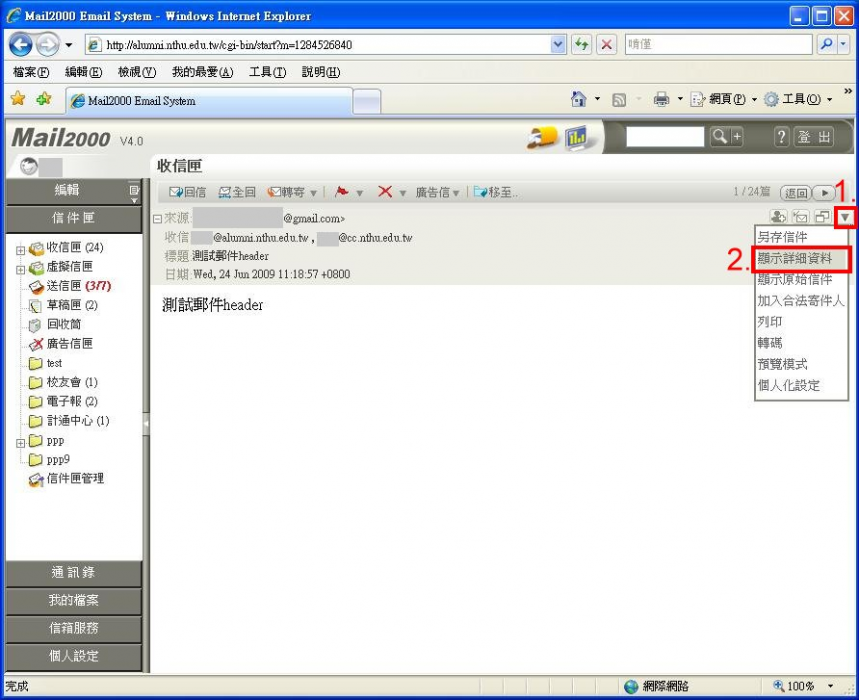Image resolution: width=859 pixels, height=700 pixels.
Task: Click the 登出 logout button
Action: point(814,138)
